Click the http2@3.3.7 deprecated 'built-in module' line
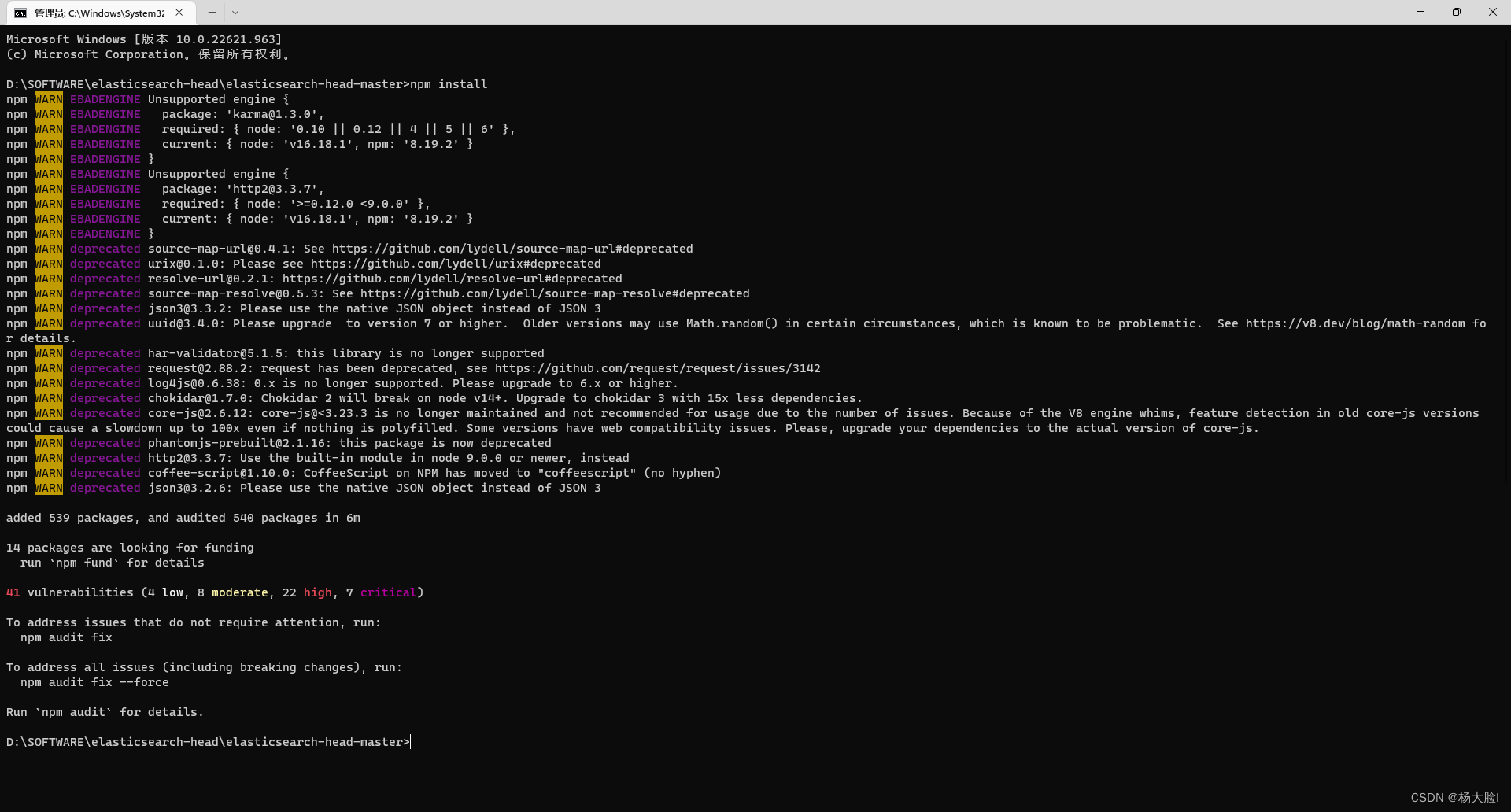 pyautogui.click(x=318, y=458)
